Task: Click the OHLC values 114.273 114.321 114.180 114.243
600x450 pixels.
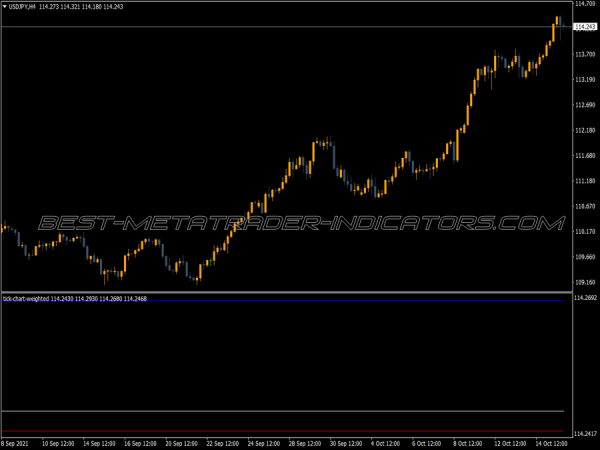Action: tap(81, 7)
